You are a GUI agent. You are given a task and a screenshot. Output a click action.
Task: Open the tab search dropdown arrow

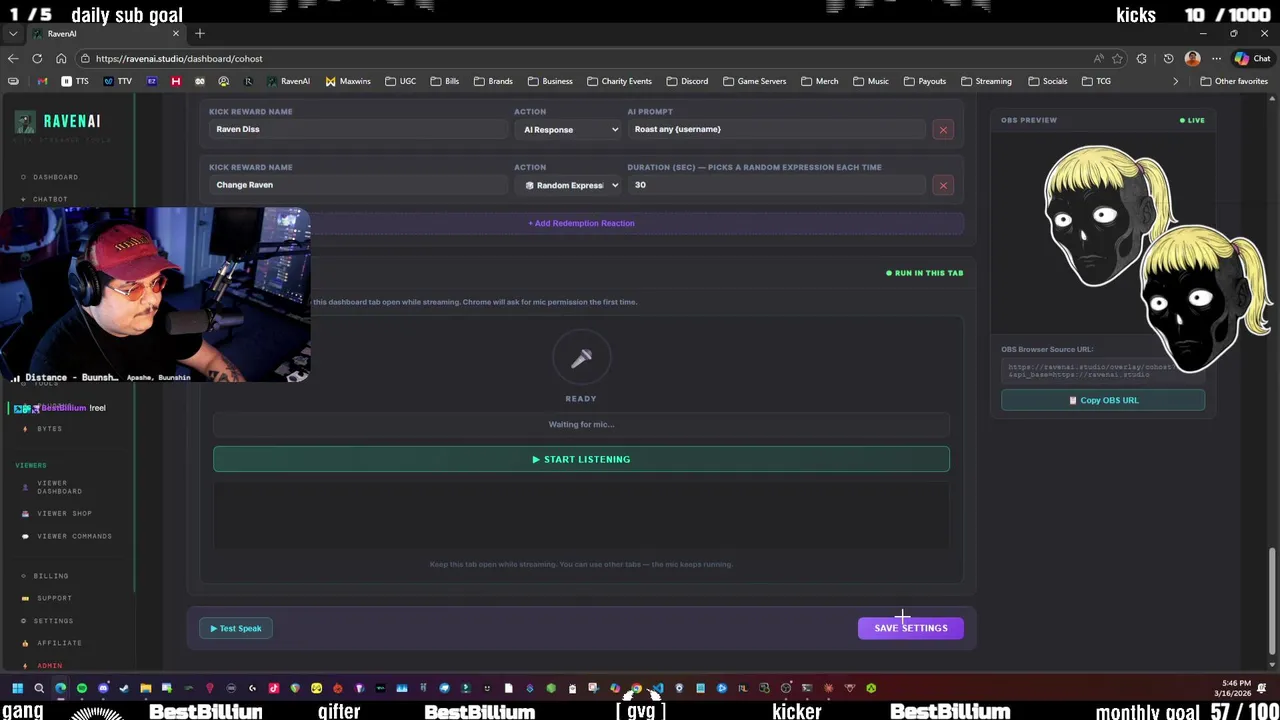coord(12,34)
